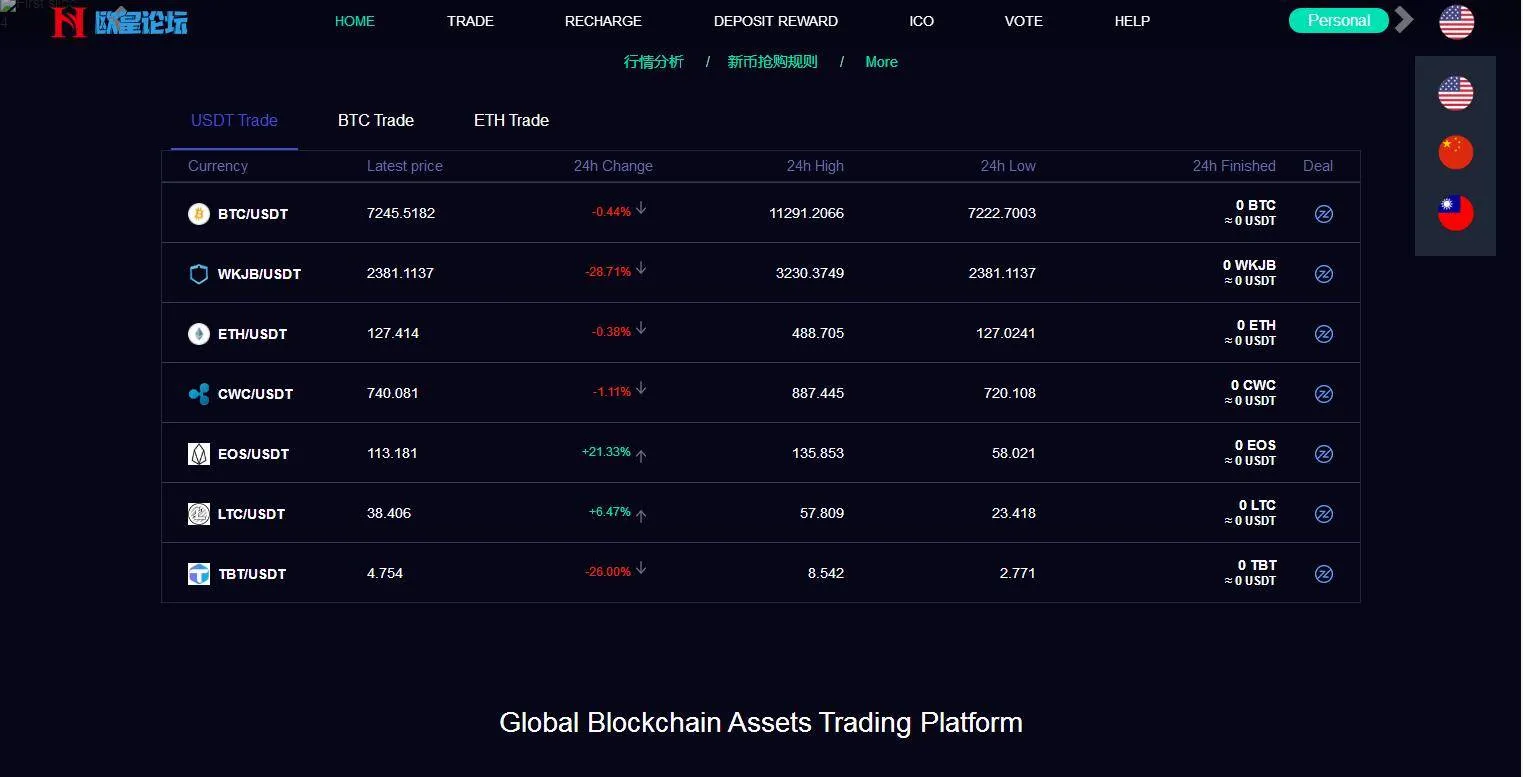The width and height of the screenshot is (1523, 777).
Task: Open the TRADE menu item
Action: 470,21
